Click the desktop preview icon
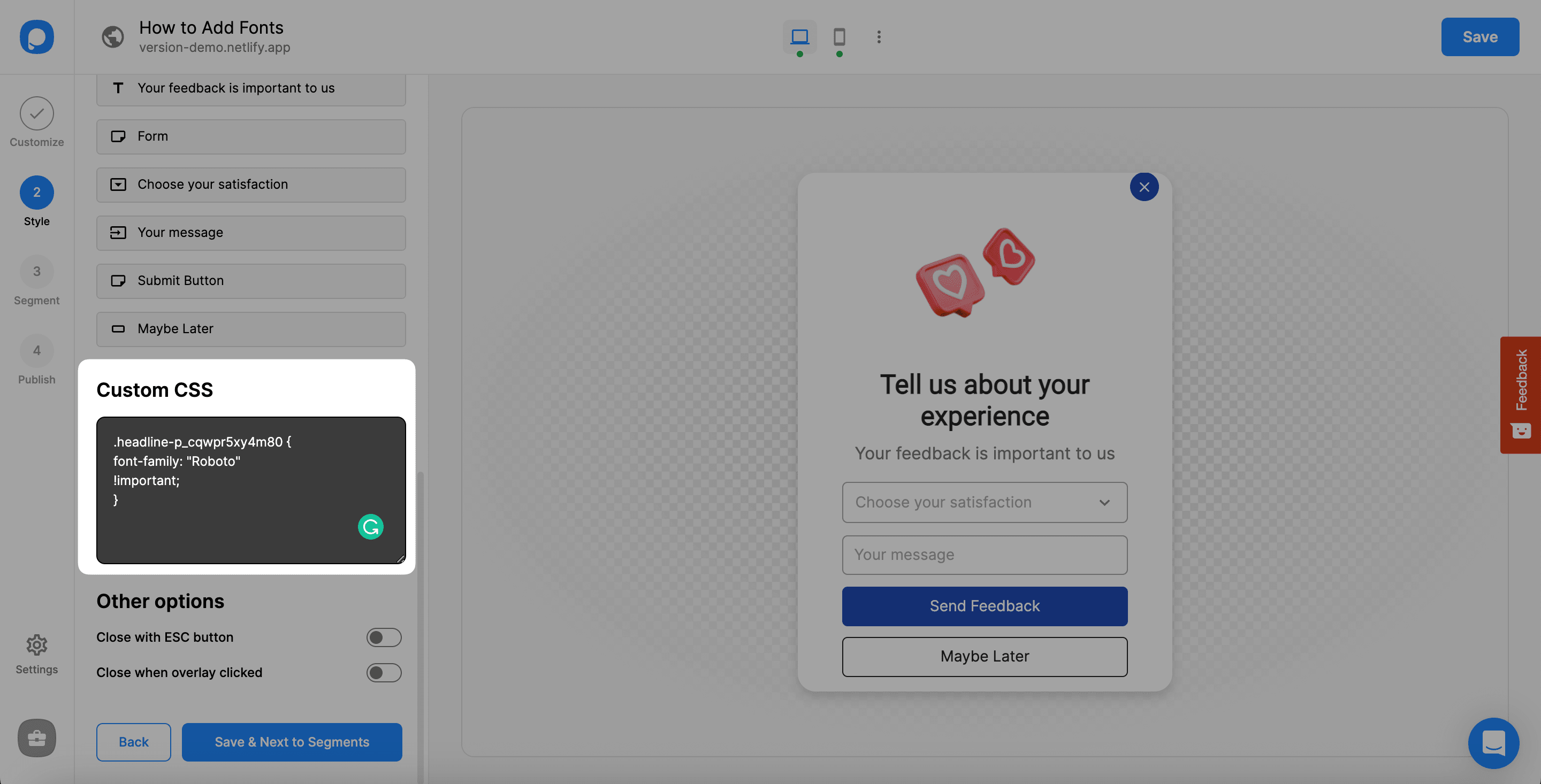 (799, 36)
